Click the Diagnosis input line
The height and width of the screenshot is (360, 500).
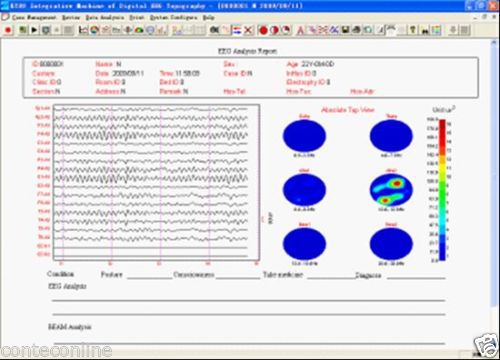(416, 276)
